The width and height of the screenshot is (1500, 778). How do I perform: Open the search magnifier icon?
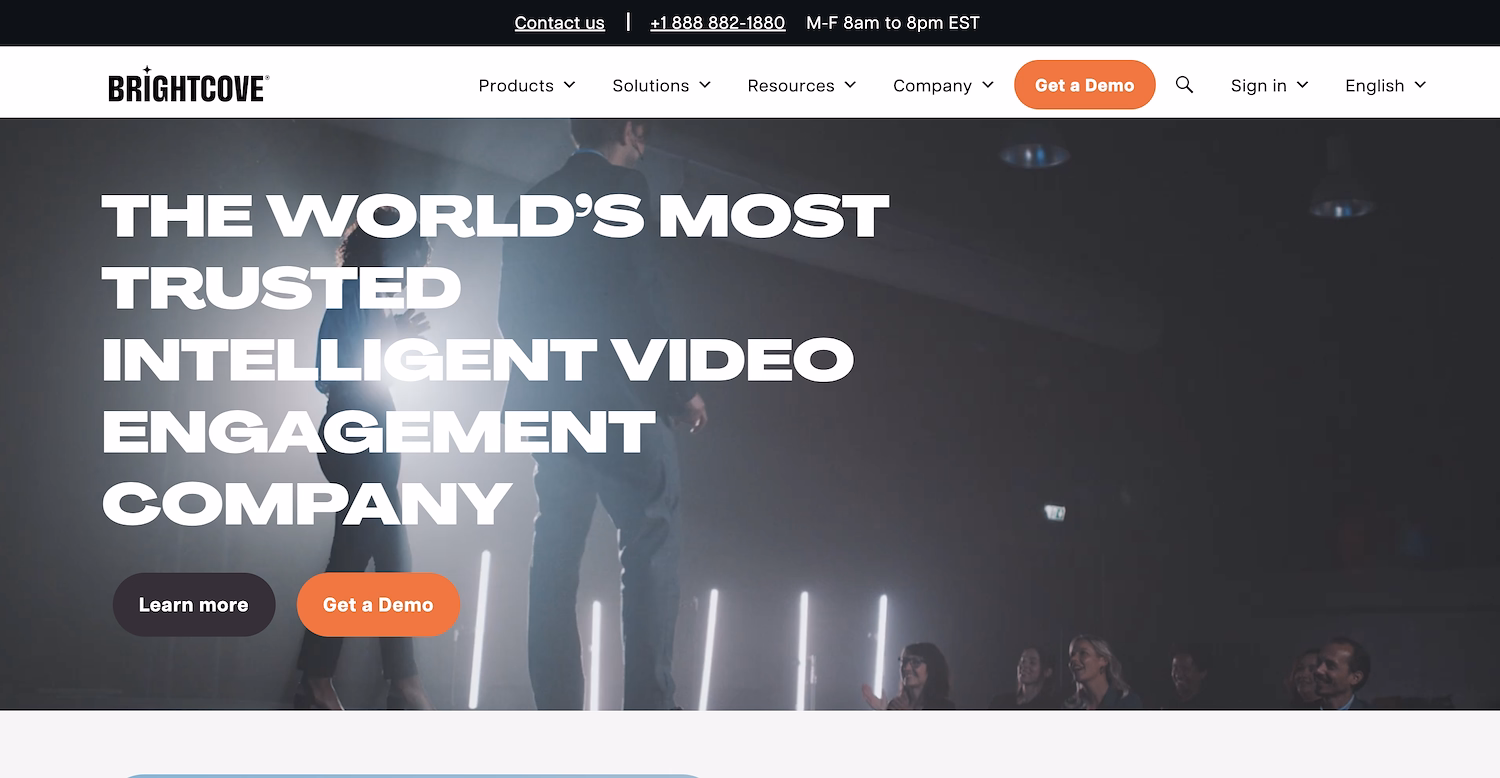coord(1184,85)
